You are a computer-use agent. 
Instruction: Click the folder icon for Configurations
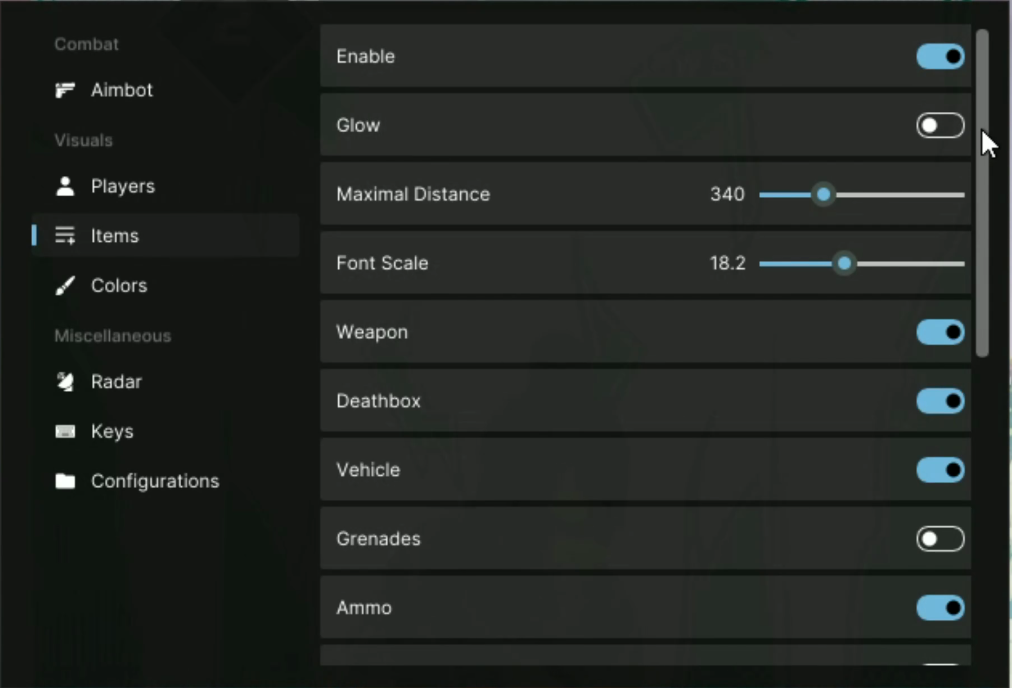65,481
